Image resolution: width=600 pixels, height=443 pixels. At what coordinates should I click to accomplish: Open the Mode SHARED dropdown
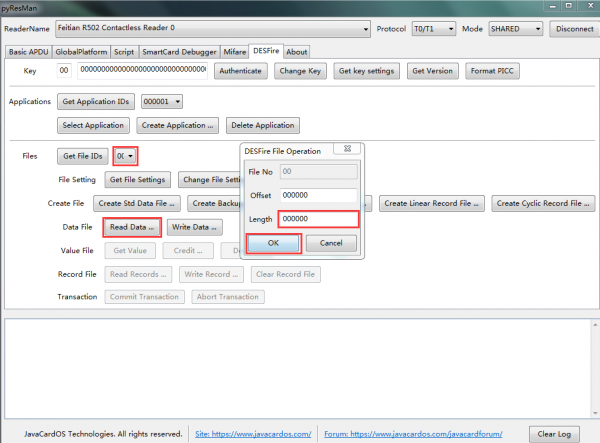pyautogui.click(x=538, y=29)
